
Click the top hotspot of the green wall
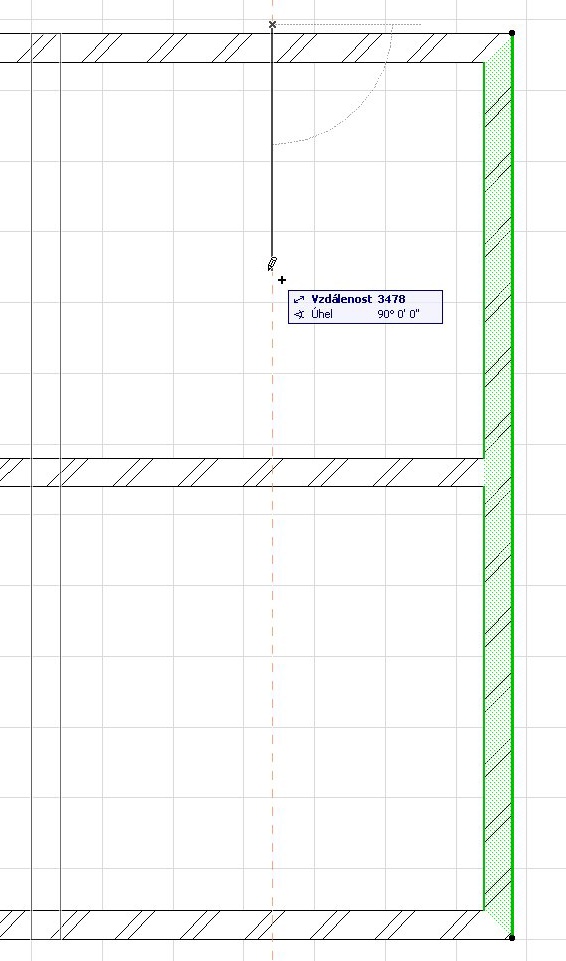pyautogui.click(x=512, y=33)
